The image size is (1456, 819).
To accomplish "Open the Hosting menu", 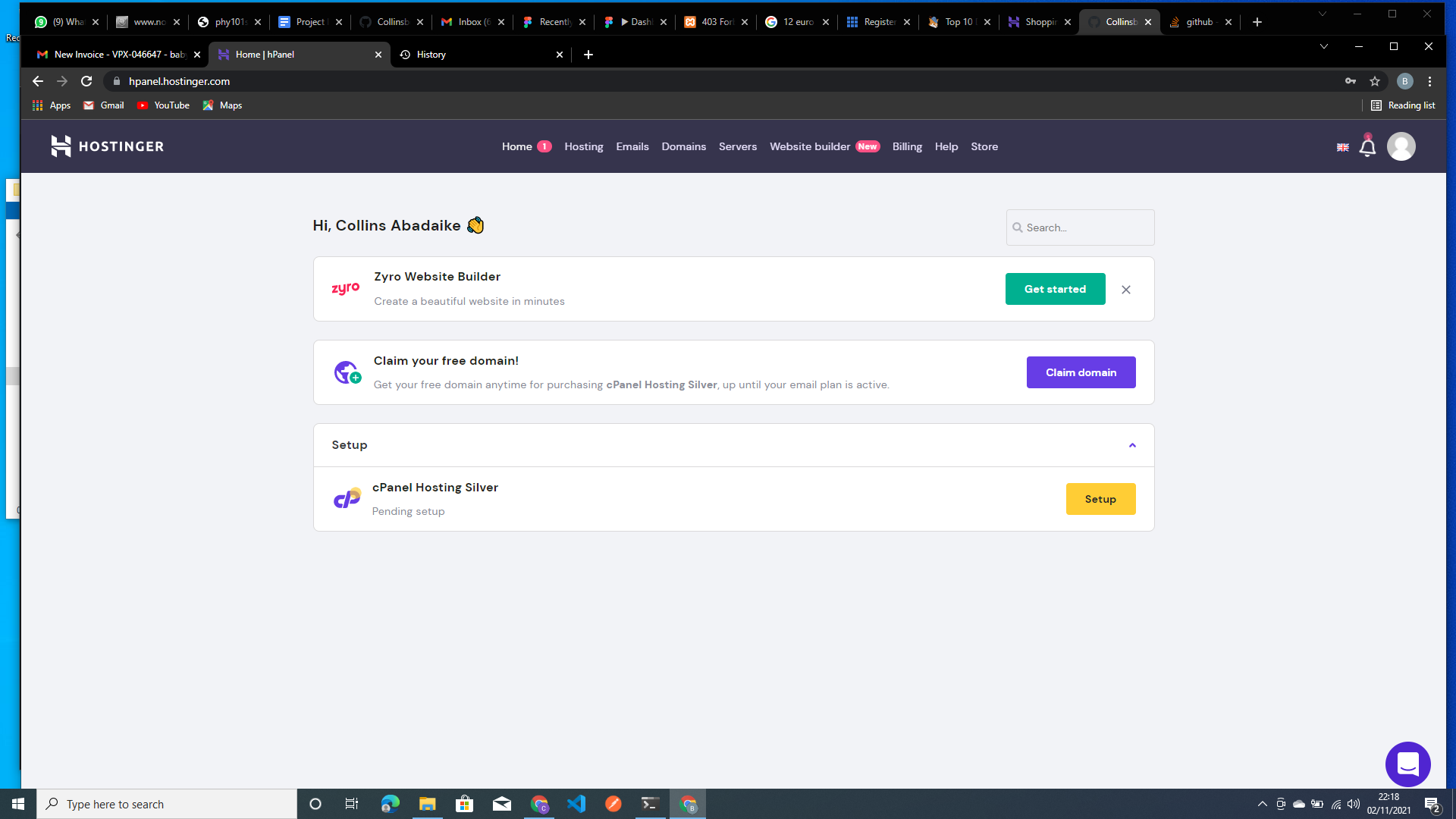I will coord(583,146).
